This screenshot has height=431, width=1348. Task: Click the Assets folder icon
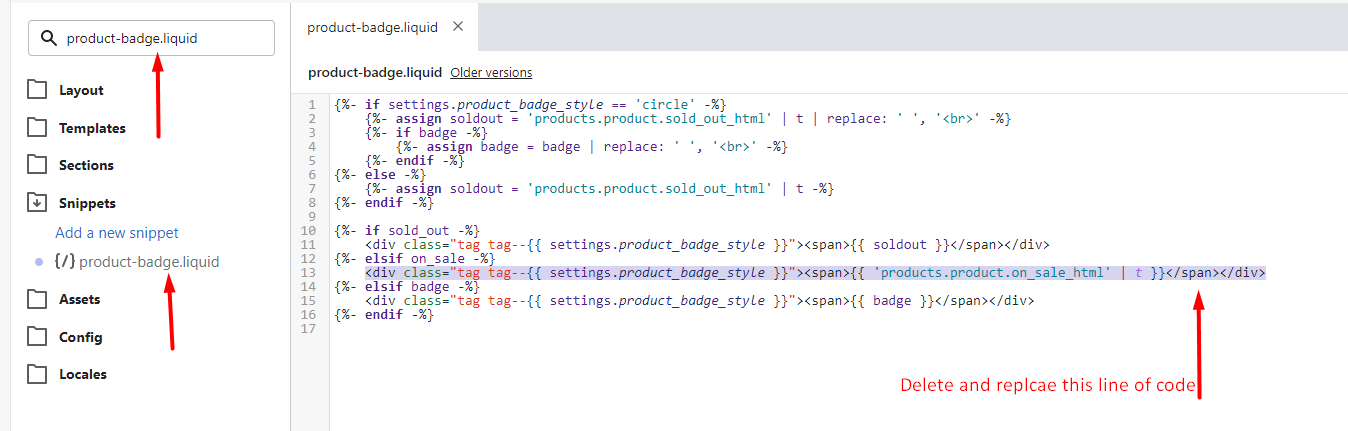(37, 298)
